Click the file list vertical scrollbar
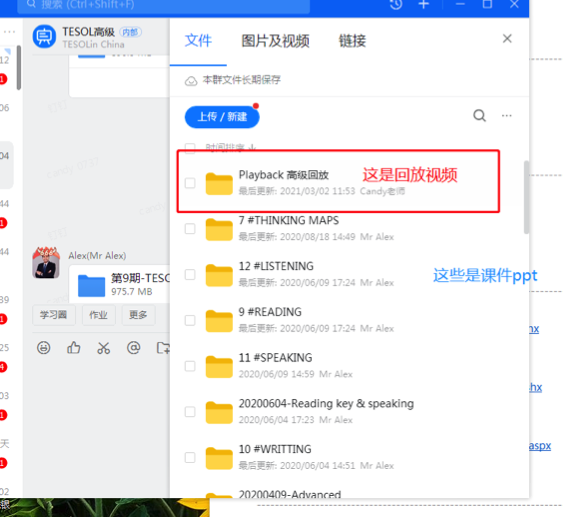This screenshot has width=563, height=517. click(526, 197)
